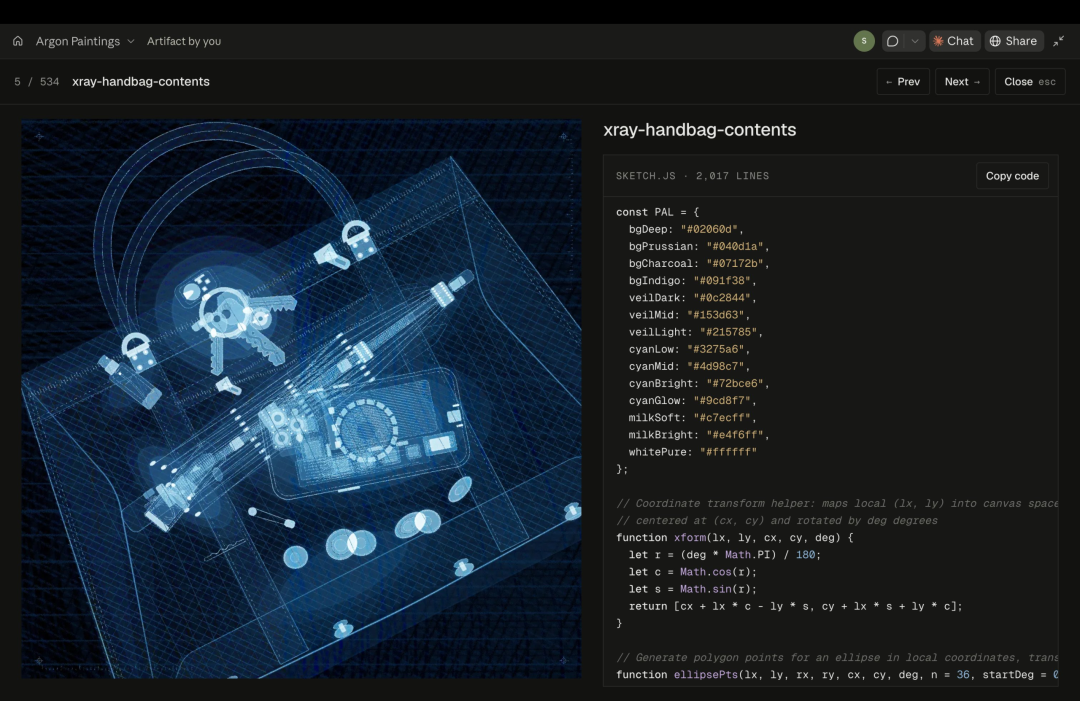Close the artifact viewer
The width and height of the screenshot is (1080, 701).
click(x=1030, y=81)
